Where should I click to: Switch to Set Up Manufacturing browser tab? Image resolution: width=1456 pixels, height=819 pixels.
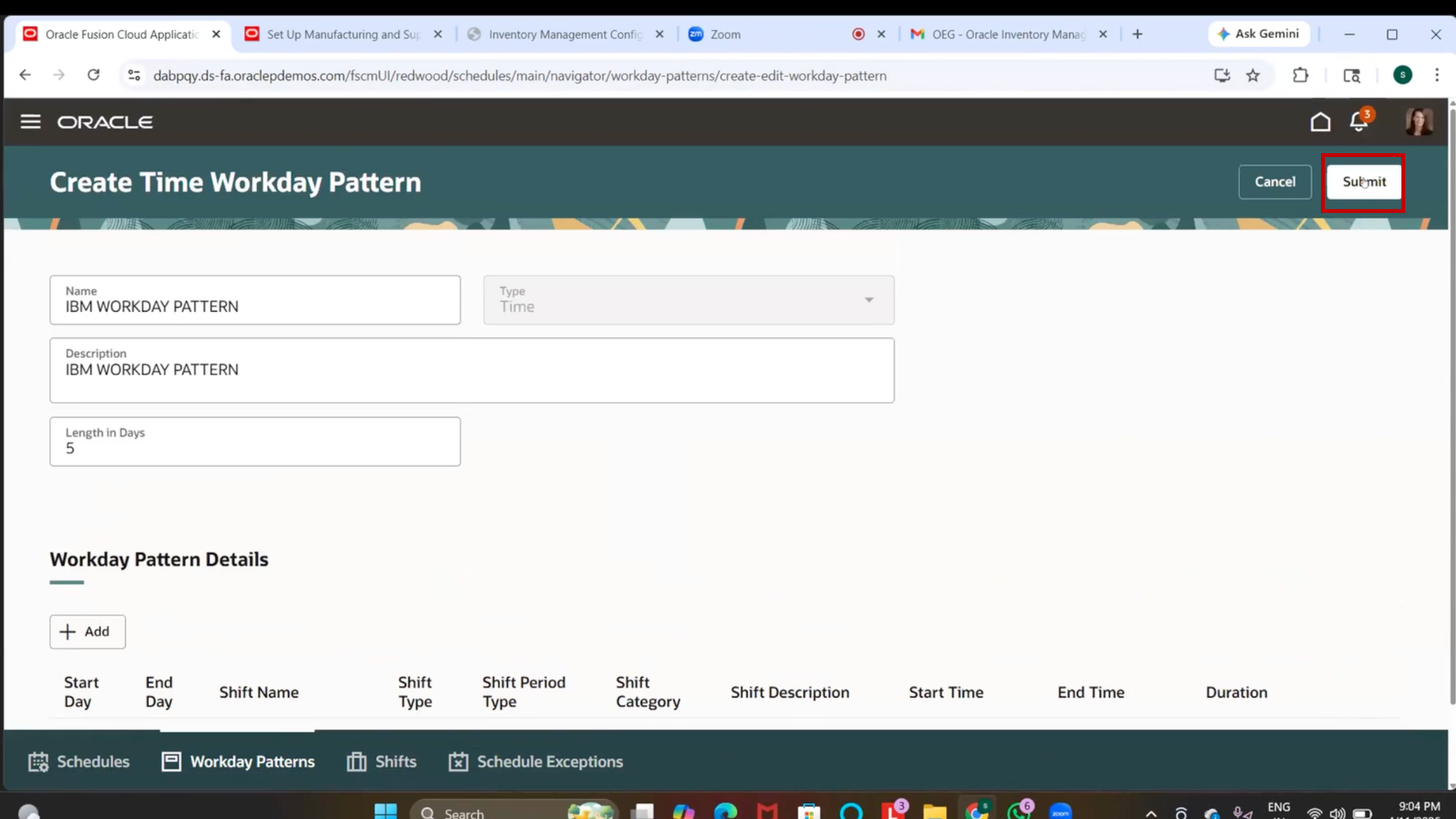tap(343, 34)
